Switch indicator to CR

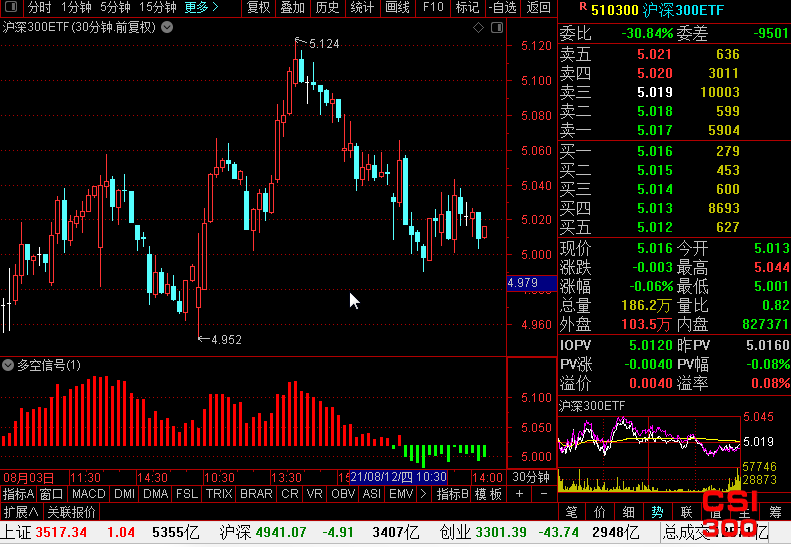(290, 494)
